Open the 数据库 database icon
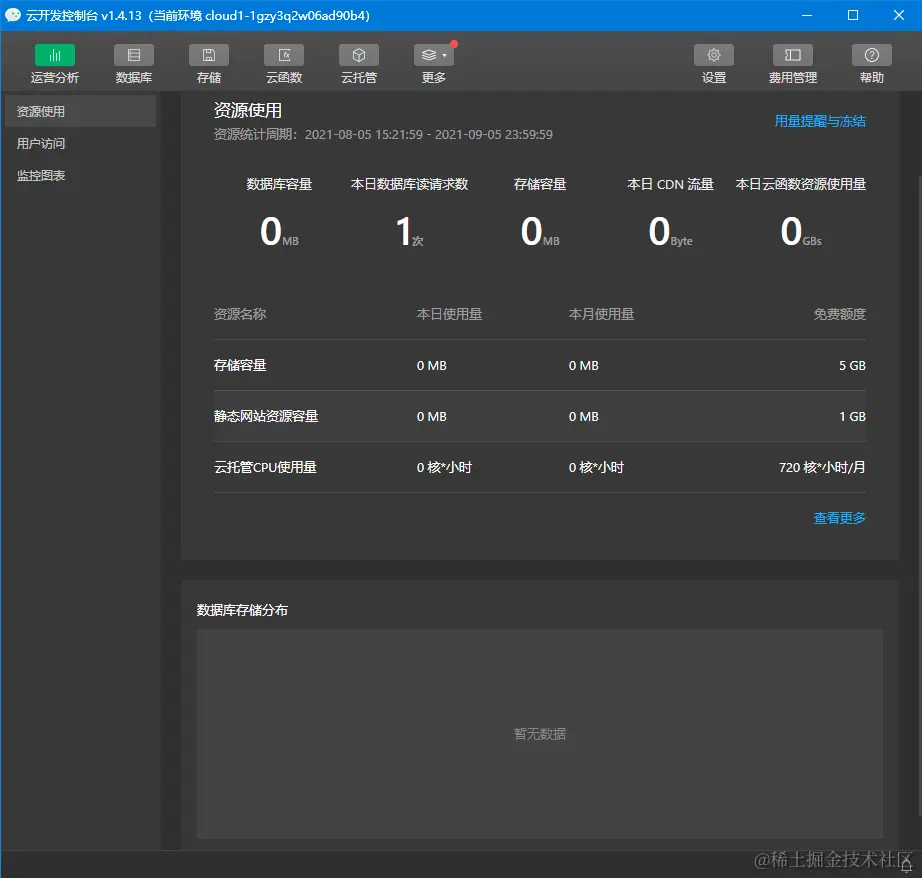The width and height of the screenshot is (922, 878). coord(133,55)
